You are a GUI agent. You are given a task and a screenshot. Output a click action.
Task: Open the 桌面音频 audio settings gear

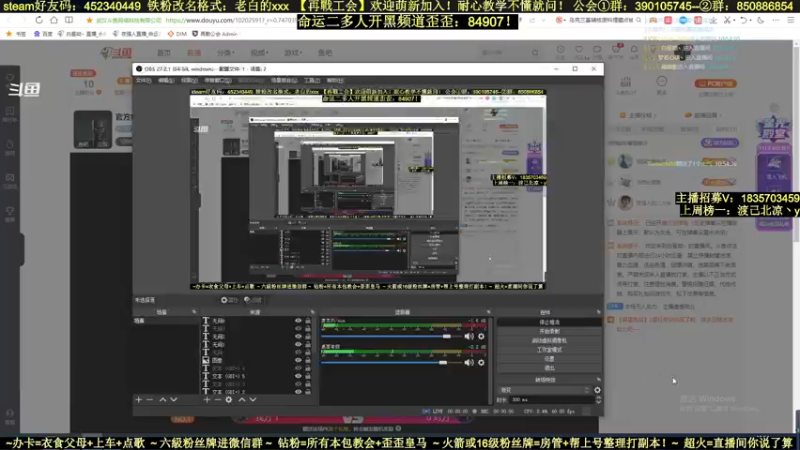point(481,362)
